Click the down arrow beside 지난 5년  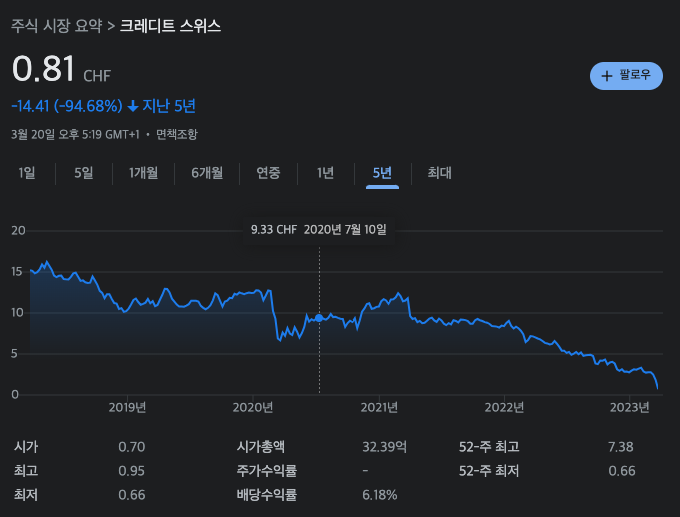[133, 106]
